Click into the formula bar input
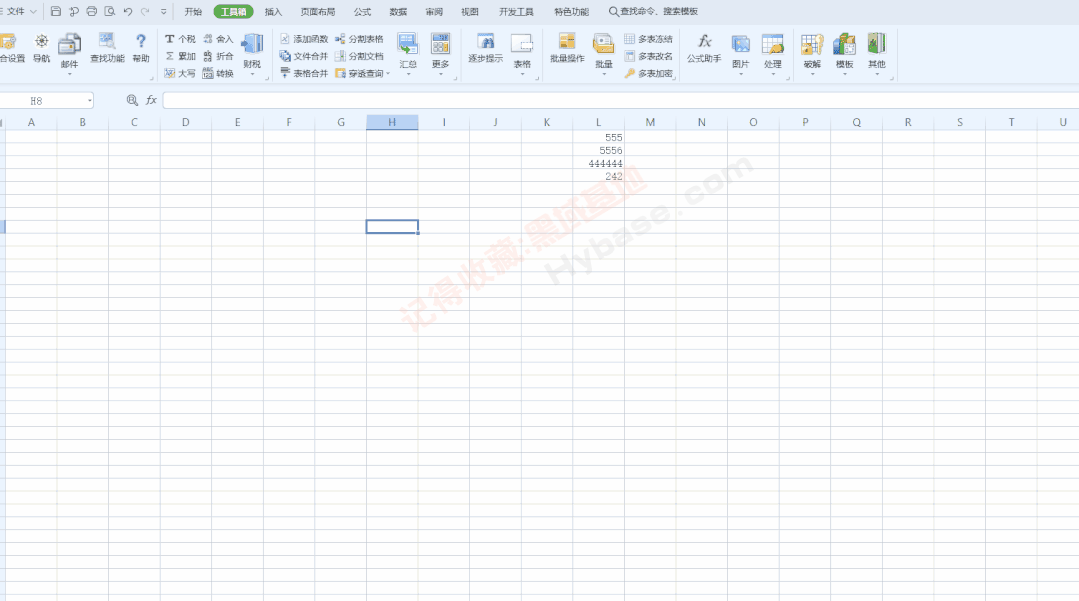Image resolution: width=1079 pixels, height=601 pixels. (x=621, y=101)
